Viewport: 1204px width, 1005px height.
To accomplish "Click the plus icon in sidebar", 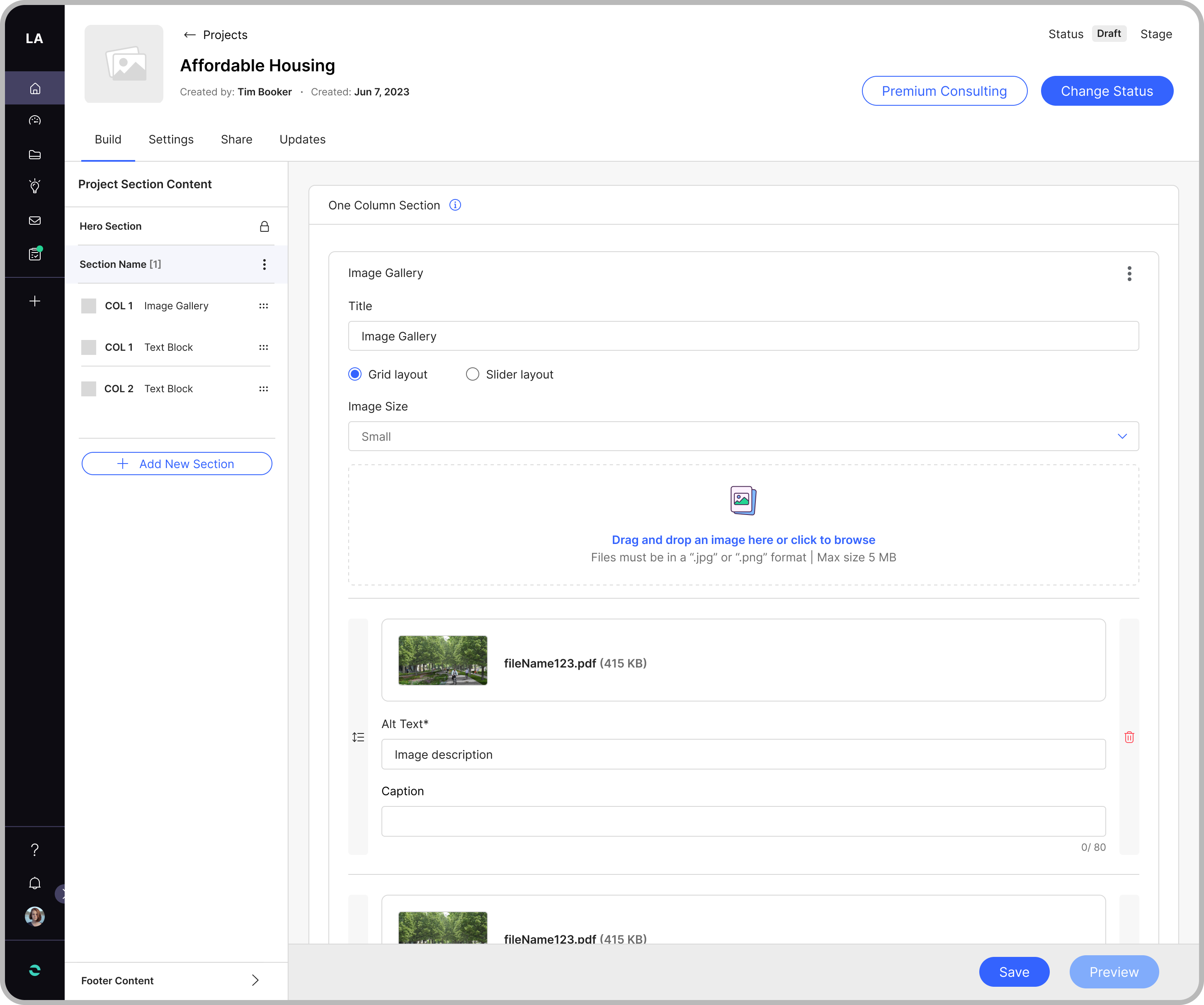I will point(35,301).
